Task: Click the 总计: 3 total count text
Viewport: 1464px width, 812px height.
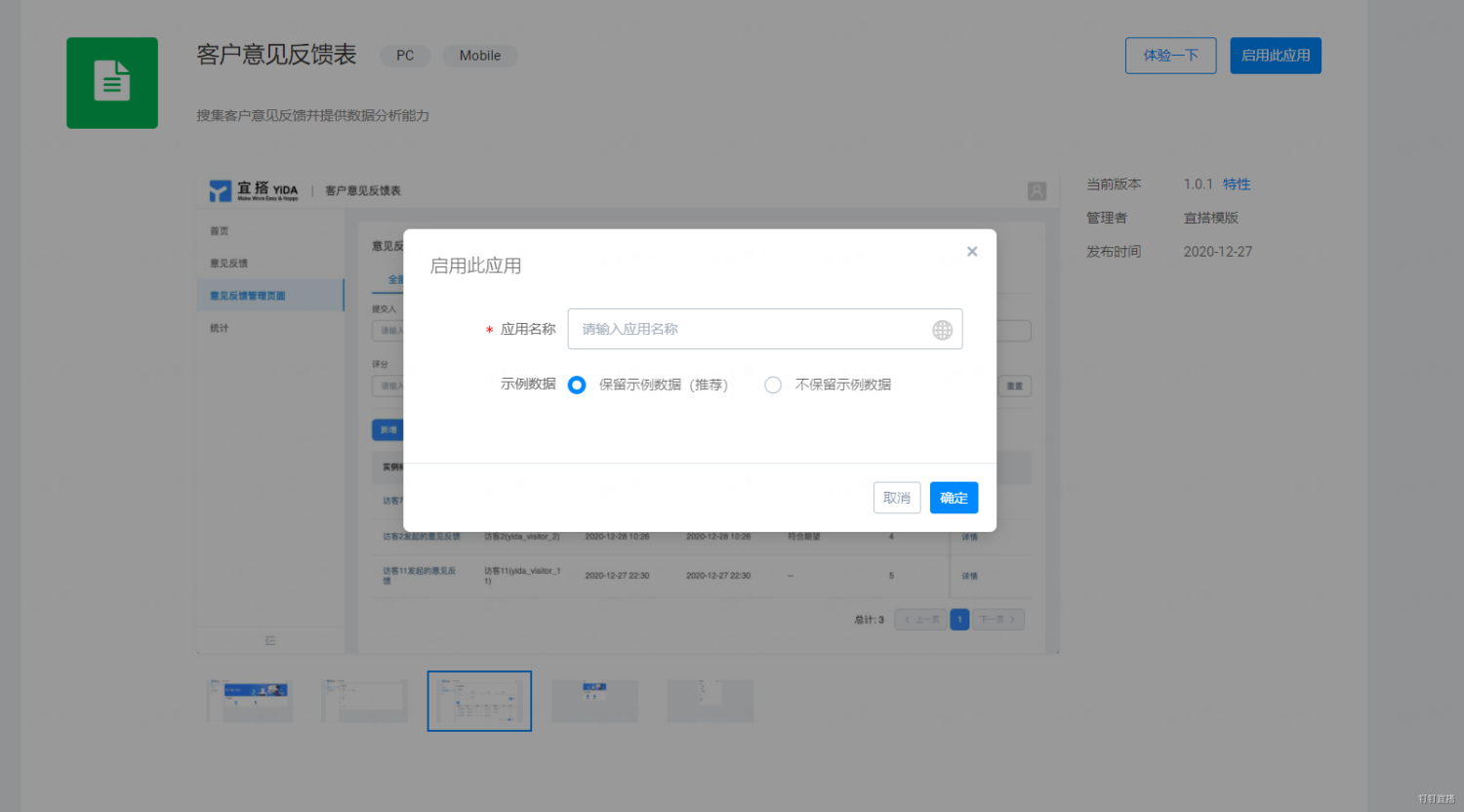Action: pos(870,620)
